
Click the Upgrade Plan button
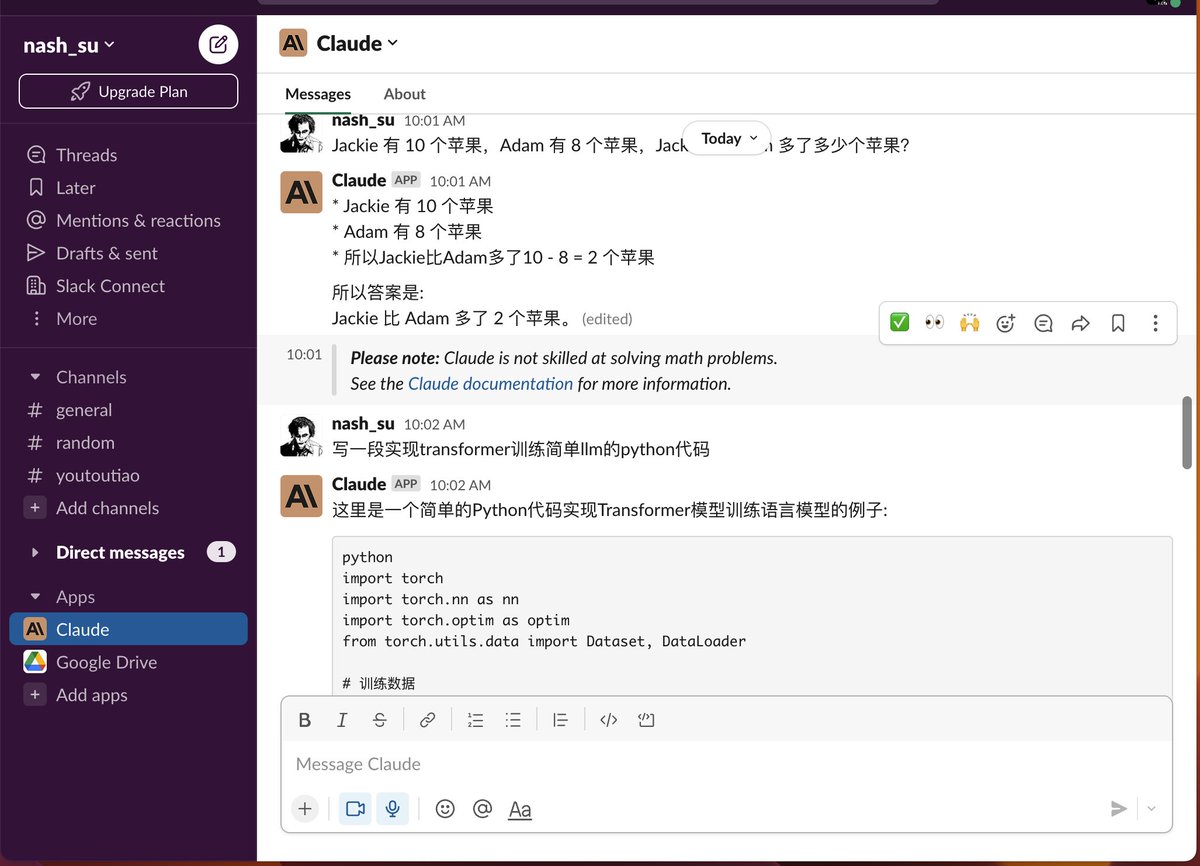point(128,91)
